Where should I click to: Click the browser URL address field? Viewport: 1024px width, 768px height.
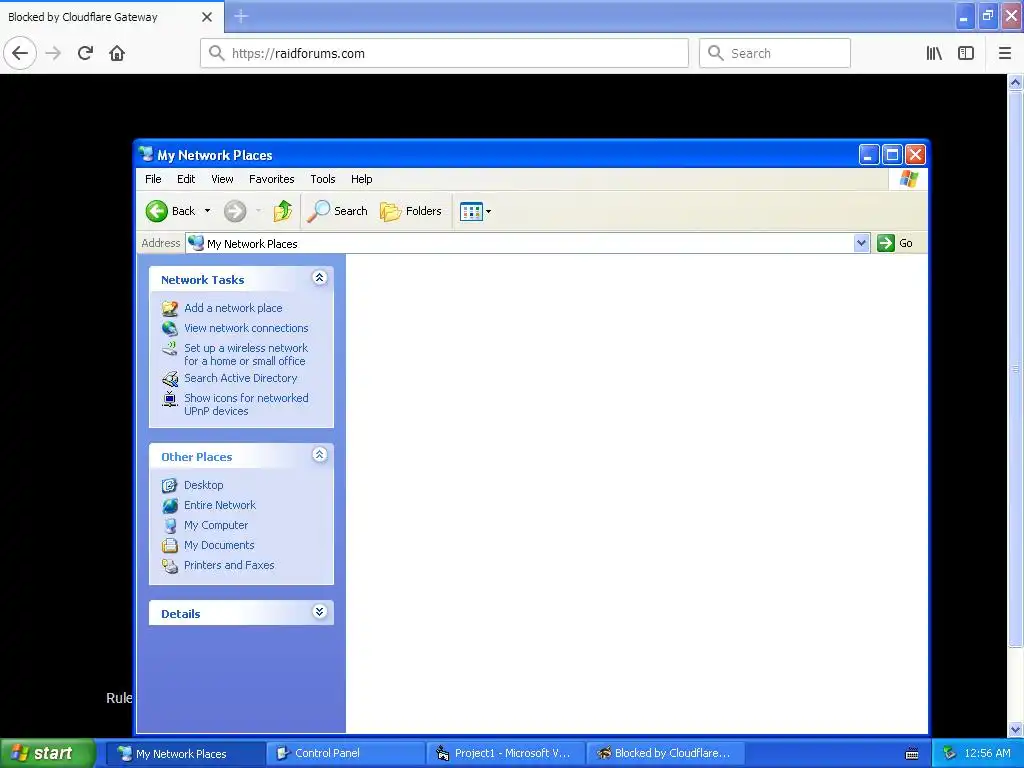tap(444, 53)
